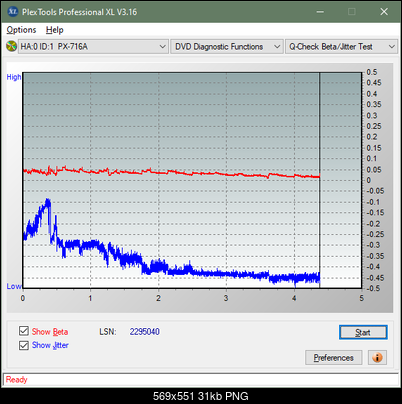Expand the DVD Diagnostic Functions dropdown
Image resolution: width=402 pixels, height=404 pixels.
227,47
